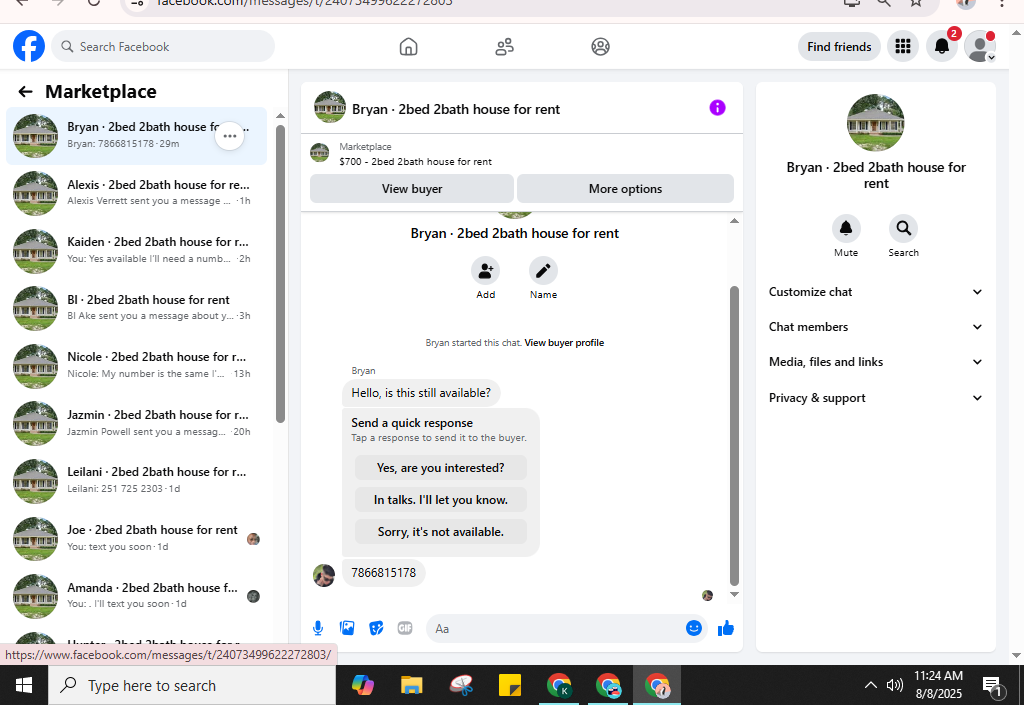The height and width of the screenshot is (705, 1024).
Task: Open the account profile avatar menu
Action: [x=980, y=46]
